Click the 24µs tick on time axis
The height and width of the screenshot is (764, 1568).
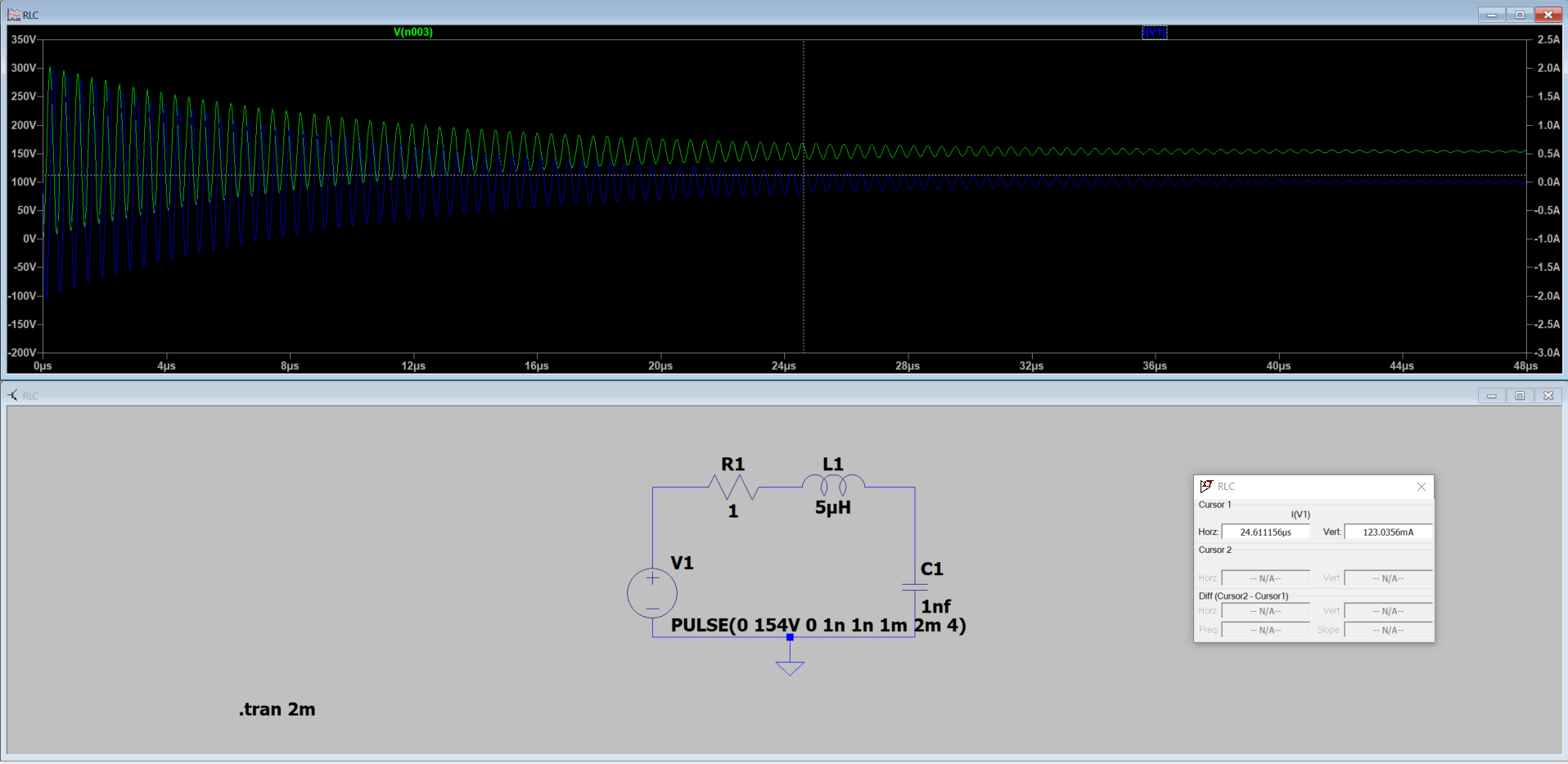click(x=784, y=366)
